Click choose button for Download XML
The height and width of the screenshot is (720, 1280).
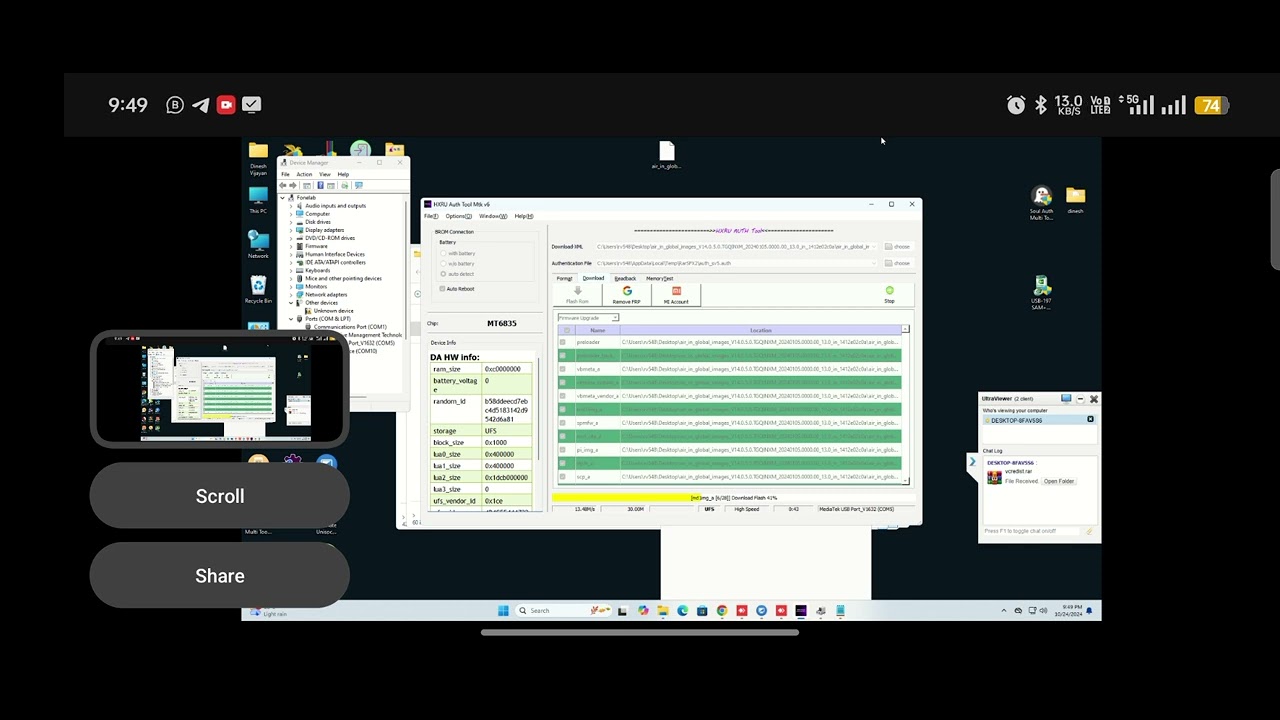pyautogui.click(x=897, y=246)
